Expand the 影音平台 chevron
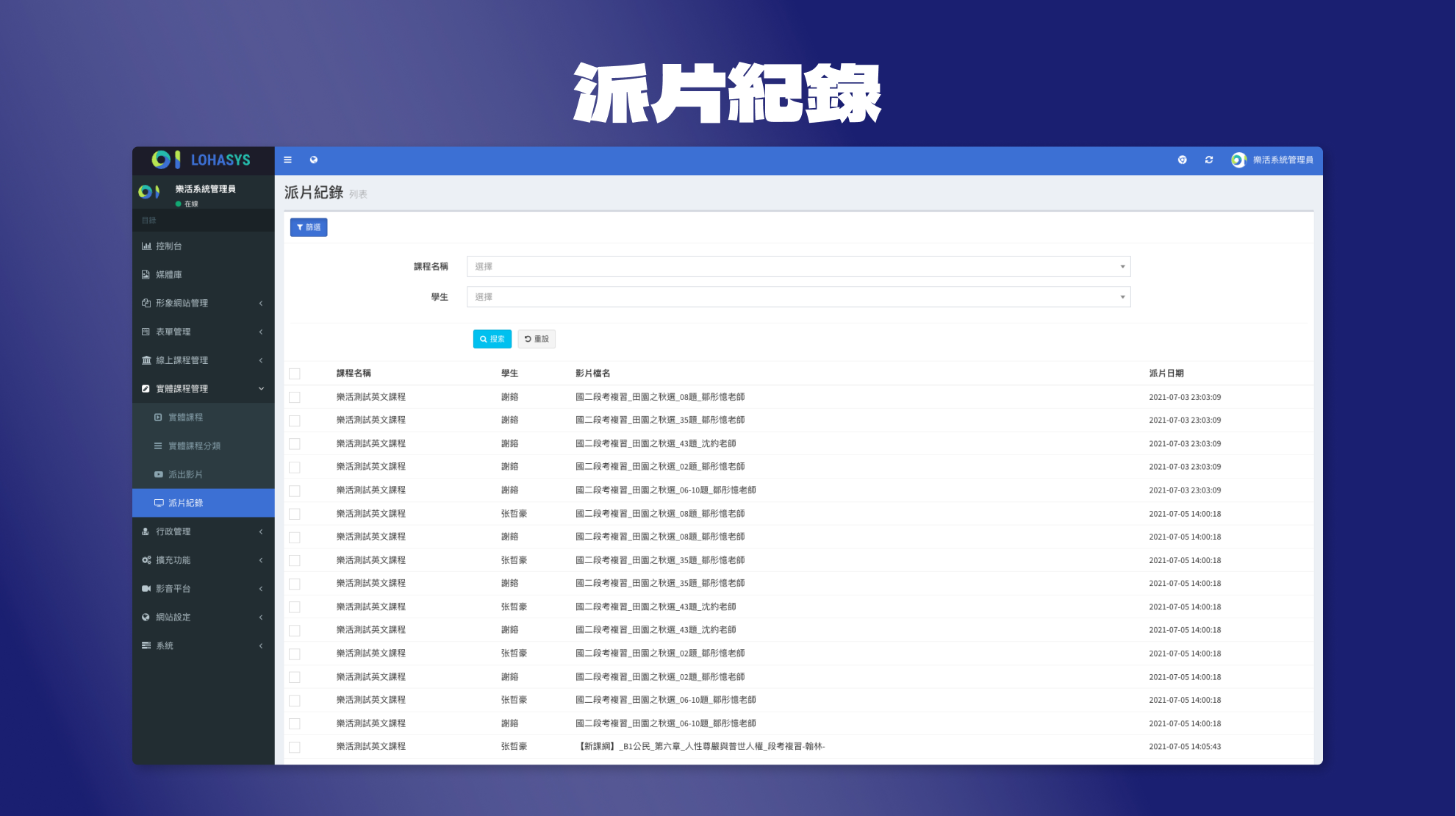1456x816 pixels. pyautogui.click(x=261, y=589)
